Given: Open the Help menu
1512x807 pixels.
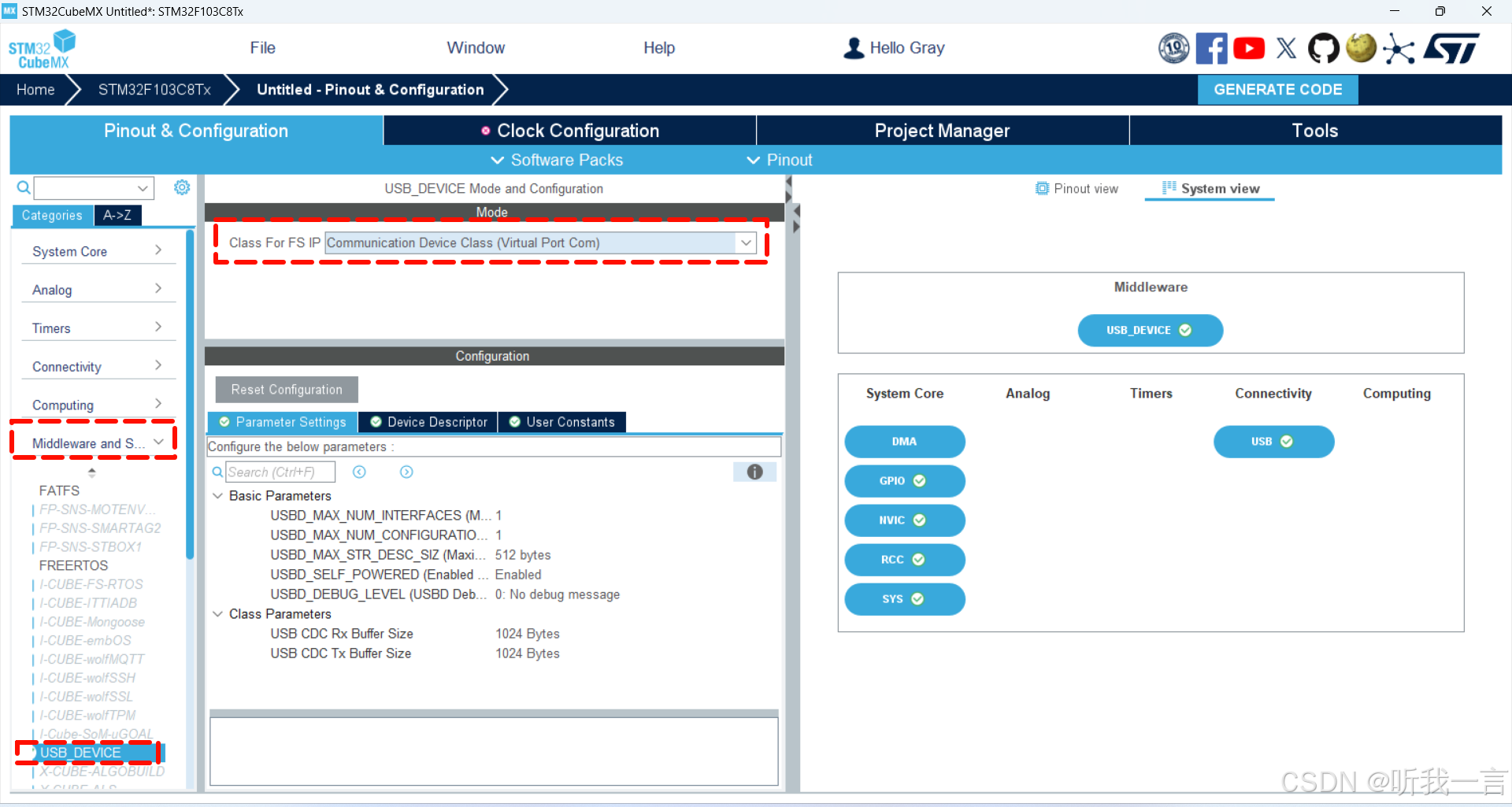Looking at the screenshot, I should click(x=659, y=48).
